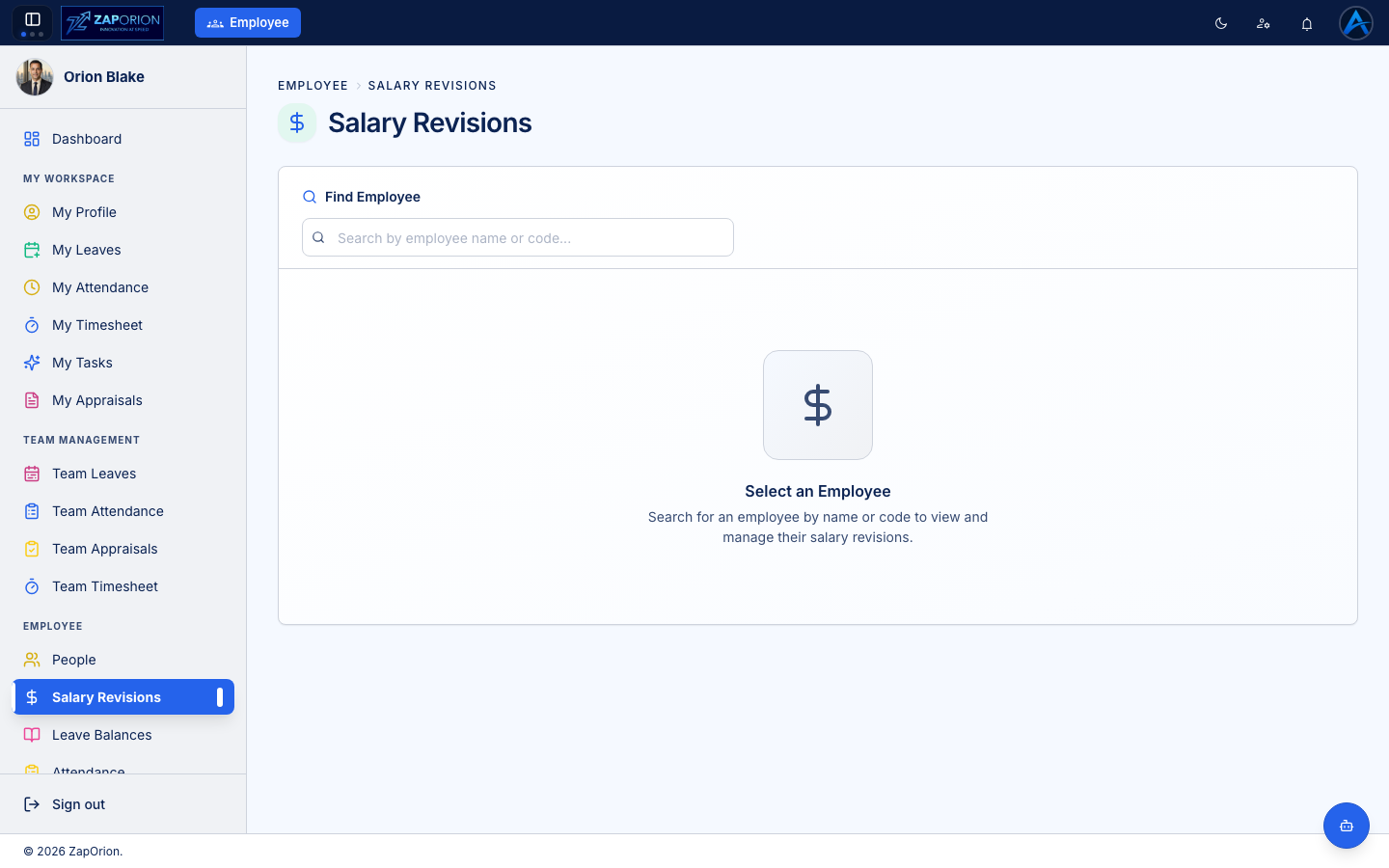Click the My Attendance clock icon
Image resolution: width=1389 pixels, height=868 pixels.
point(32,287)
